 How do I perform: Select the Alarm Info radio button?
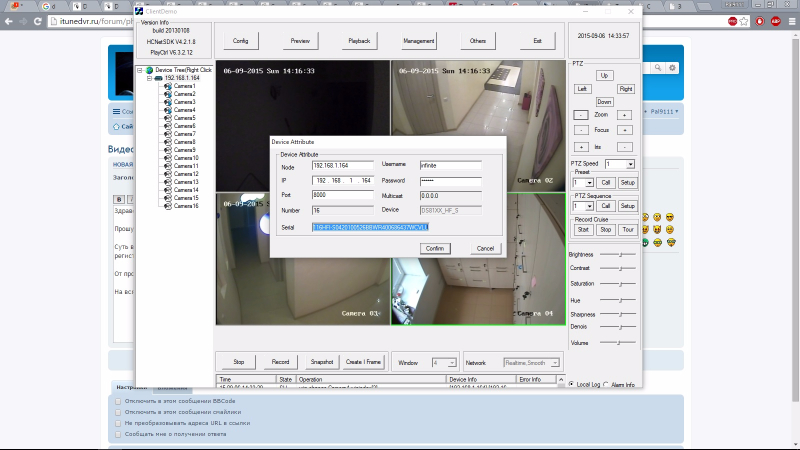tap(606, 384)
